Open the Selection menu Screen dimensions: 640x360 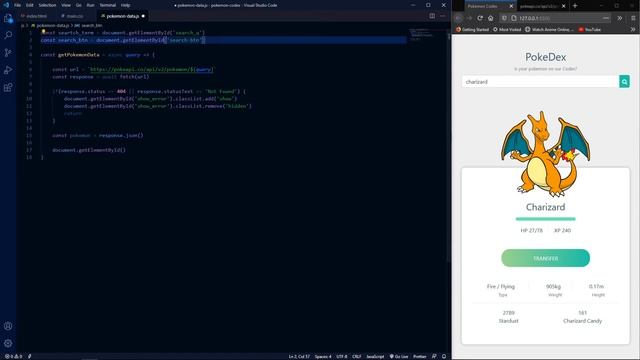(47, 5)
